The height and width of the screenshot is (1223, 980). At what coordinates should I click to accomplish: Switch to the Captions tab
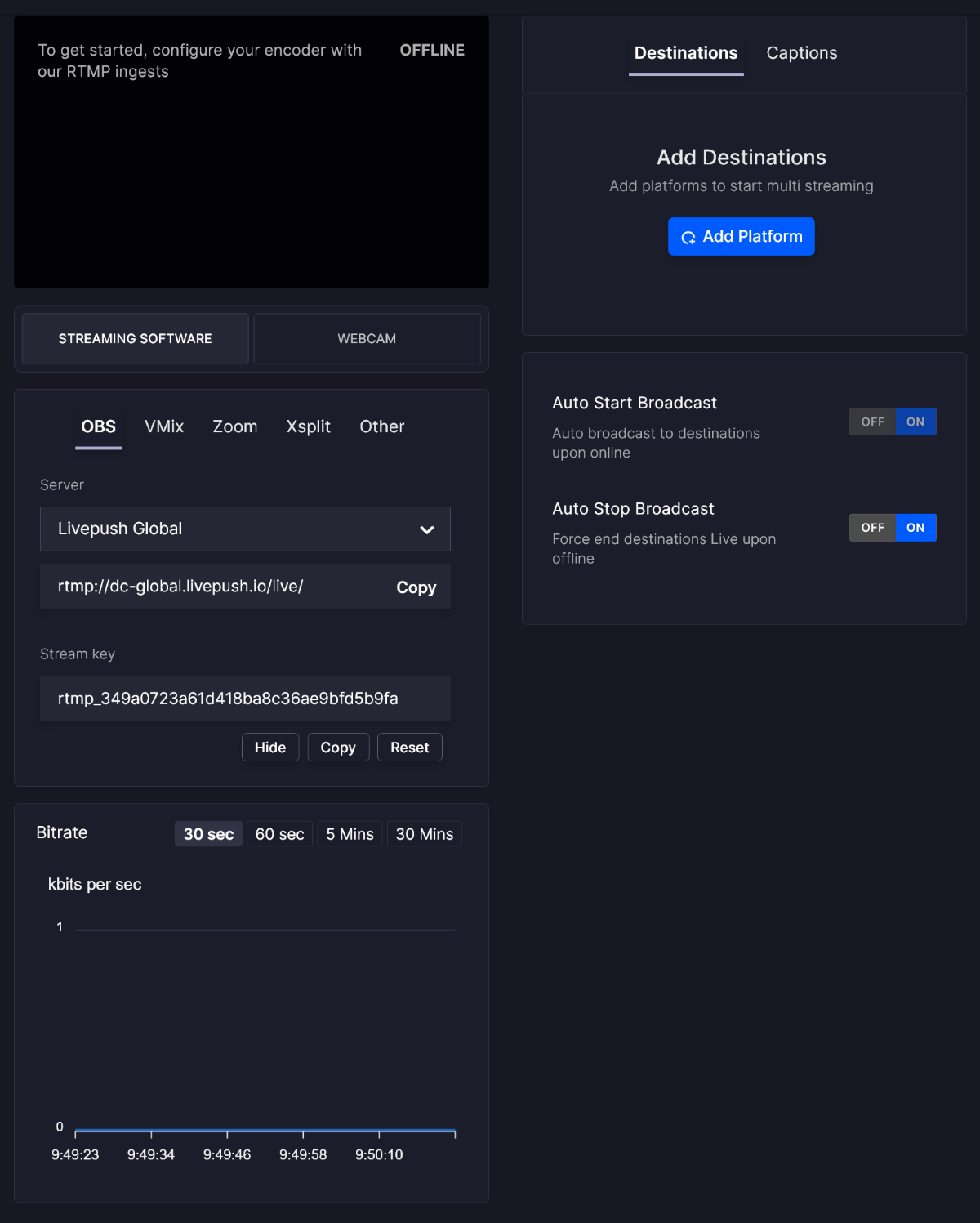coord(802,53)
